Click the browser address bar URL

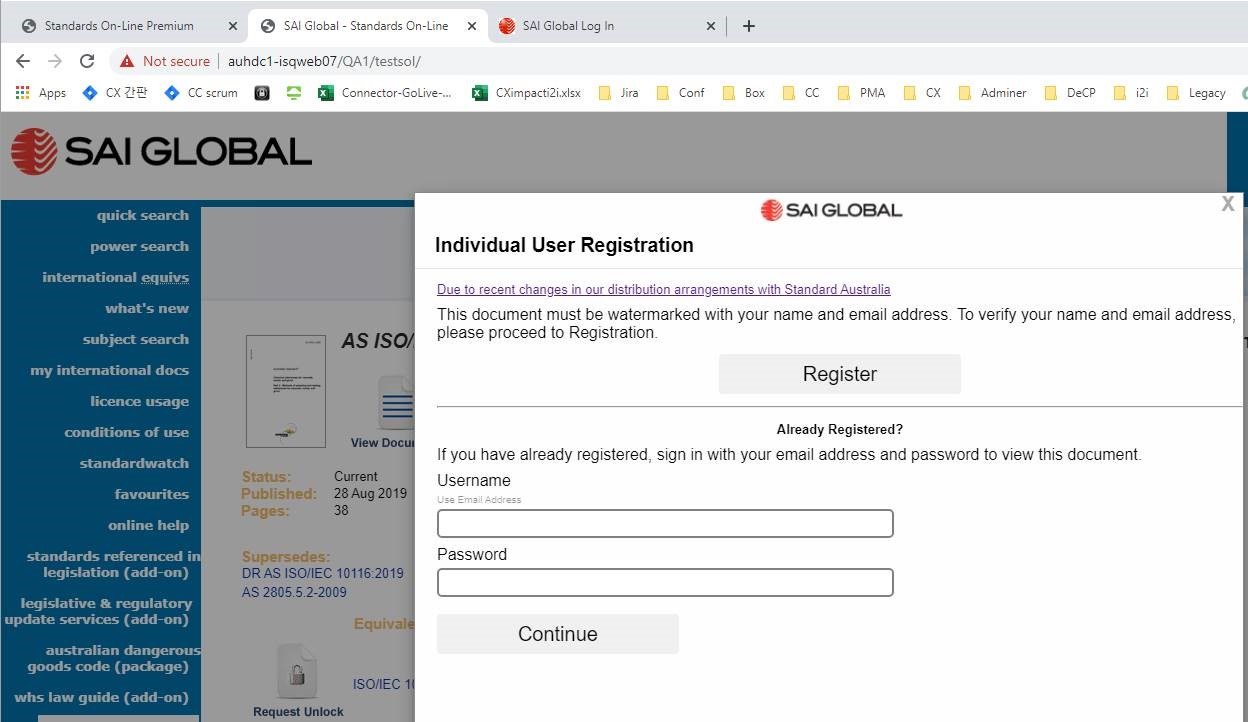click(324, 61)
